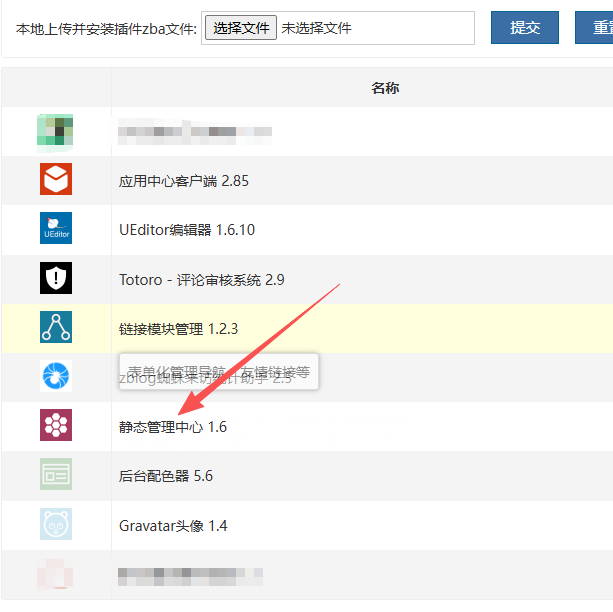Click the blurred plugin name in last row
The width and height of the screenshot is (613, 612).
point(190,576)
